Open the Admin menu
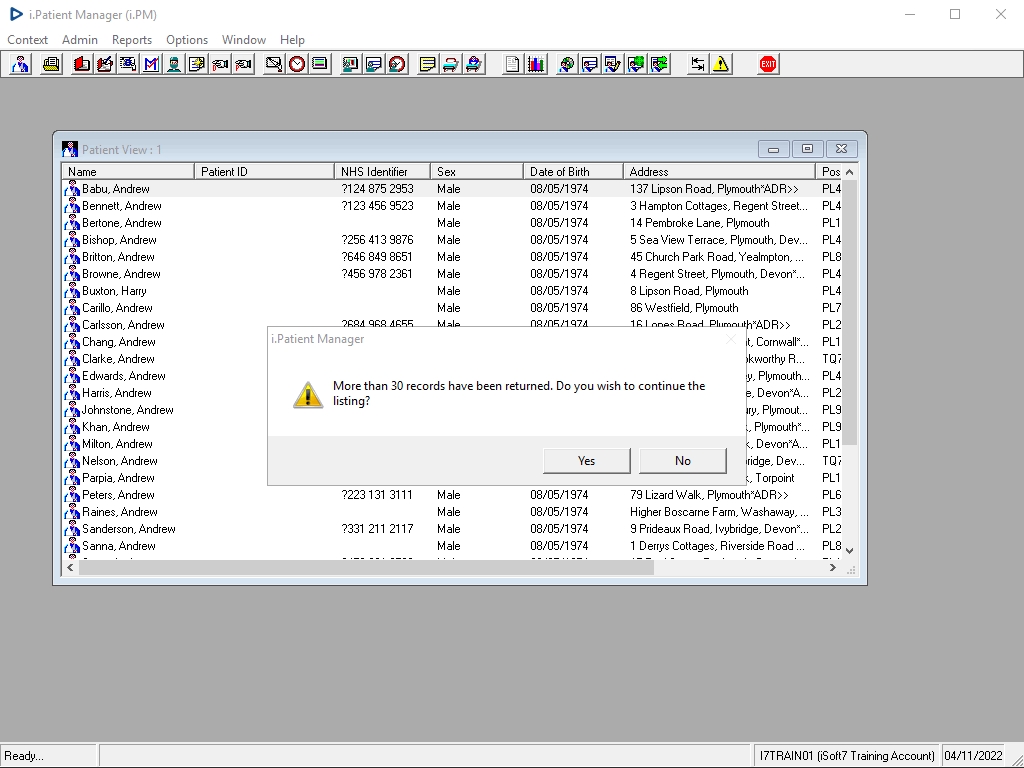Viewport: 1024px width, 768px height. (x=80, y=40)
